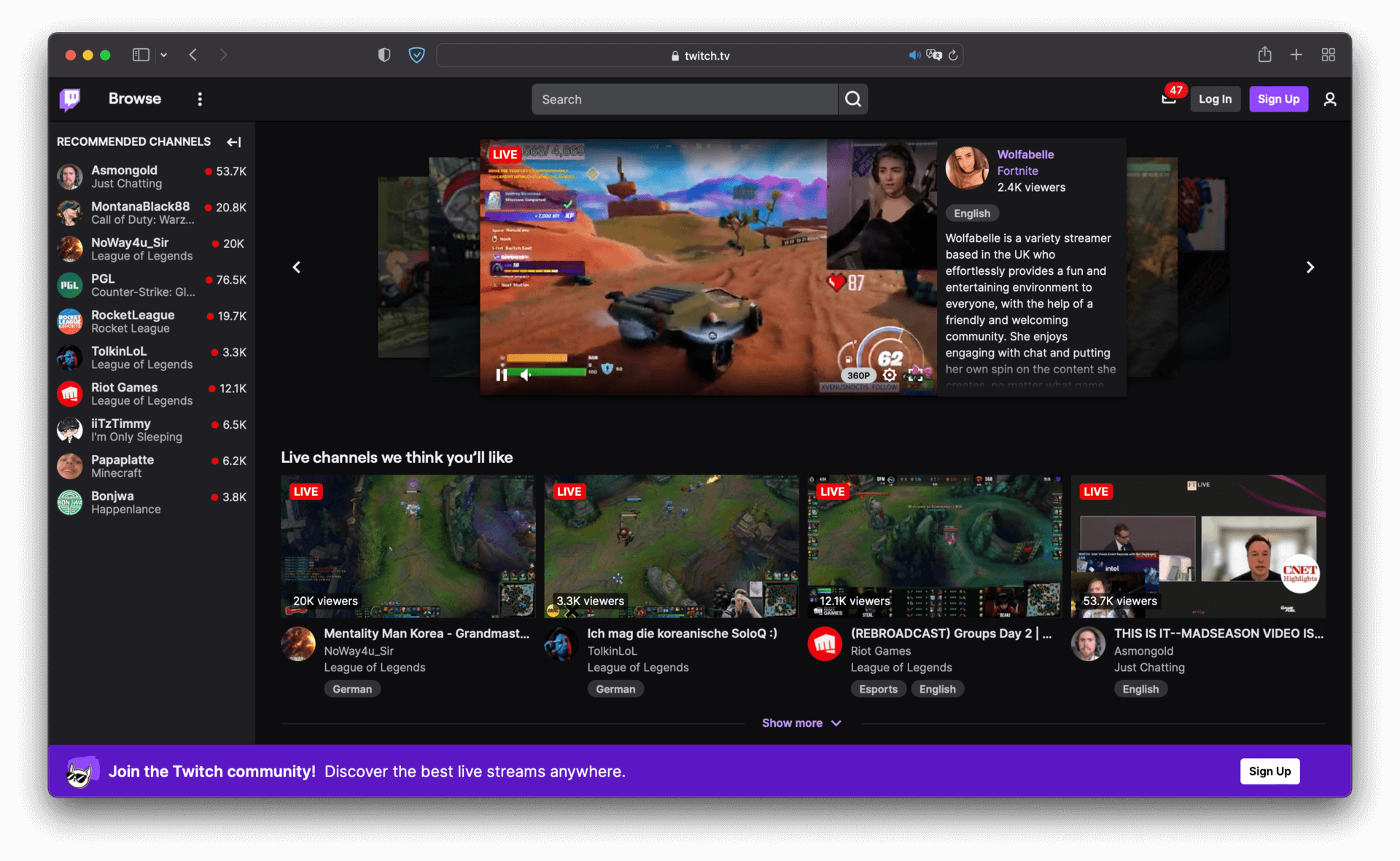The width and height of the screenshot is (1400, 861).
Task: Open TolkinLoL avatar under stream card
Action: coord(561,644)
